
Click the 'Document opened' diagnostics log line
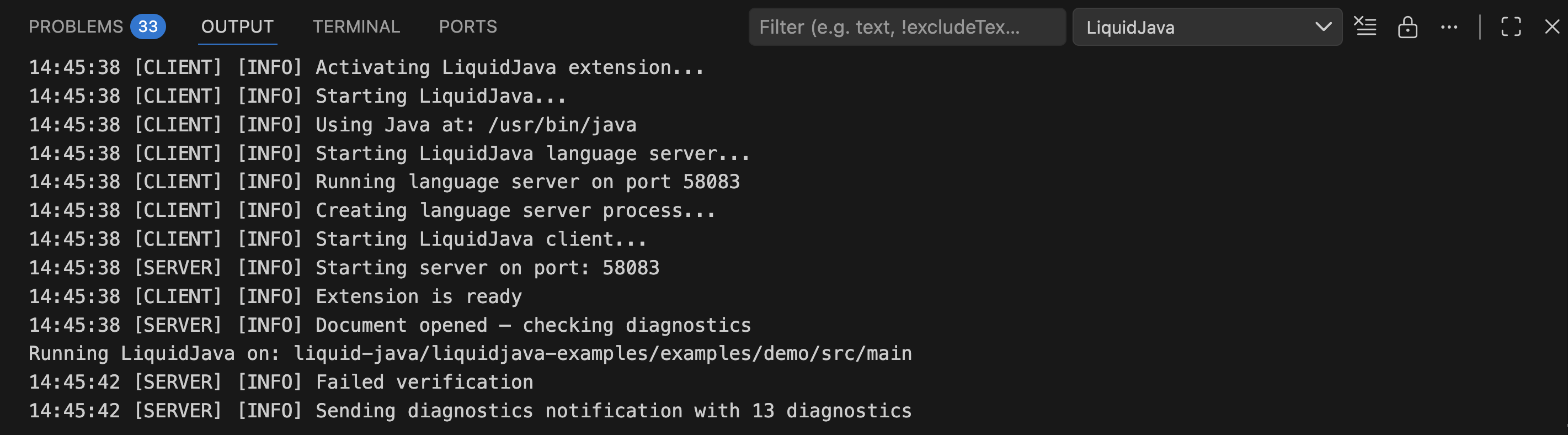532,325
